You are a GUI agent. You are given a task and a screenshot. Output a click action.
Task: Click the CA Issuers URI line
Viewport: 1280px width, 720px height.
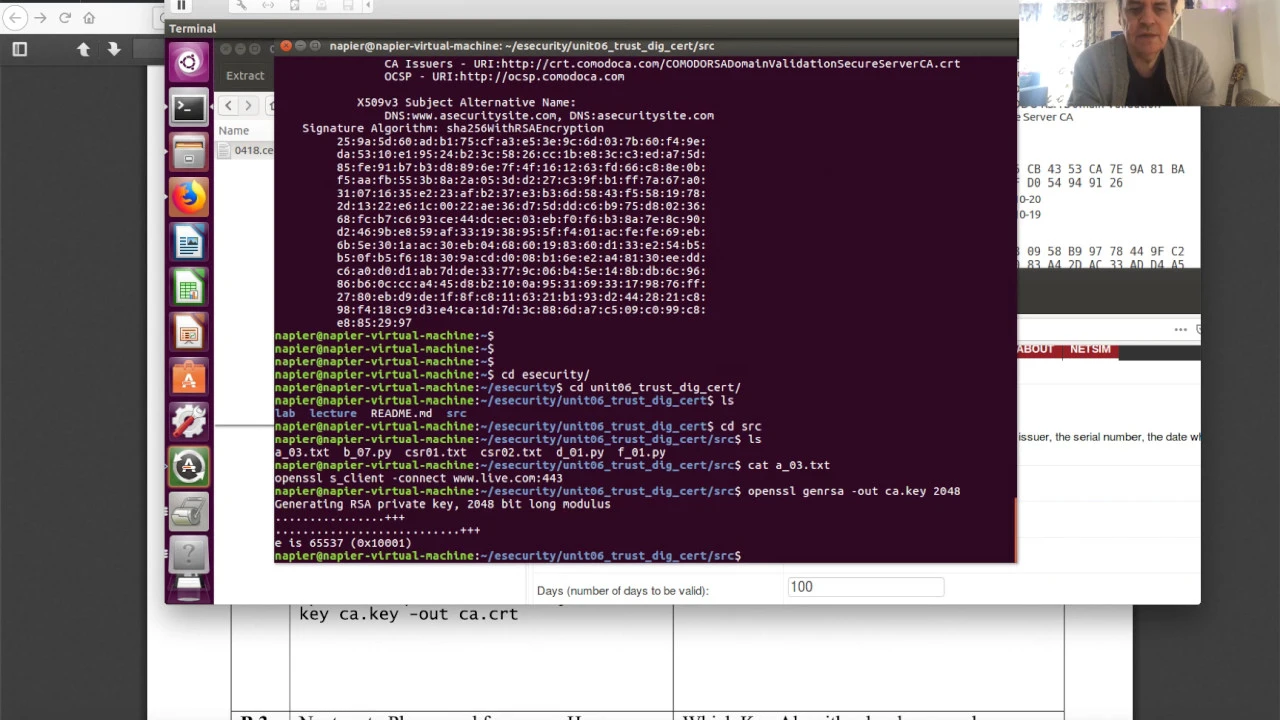pos(672,63)
